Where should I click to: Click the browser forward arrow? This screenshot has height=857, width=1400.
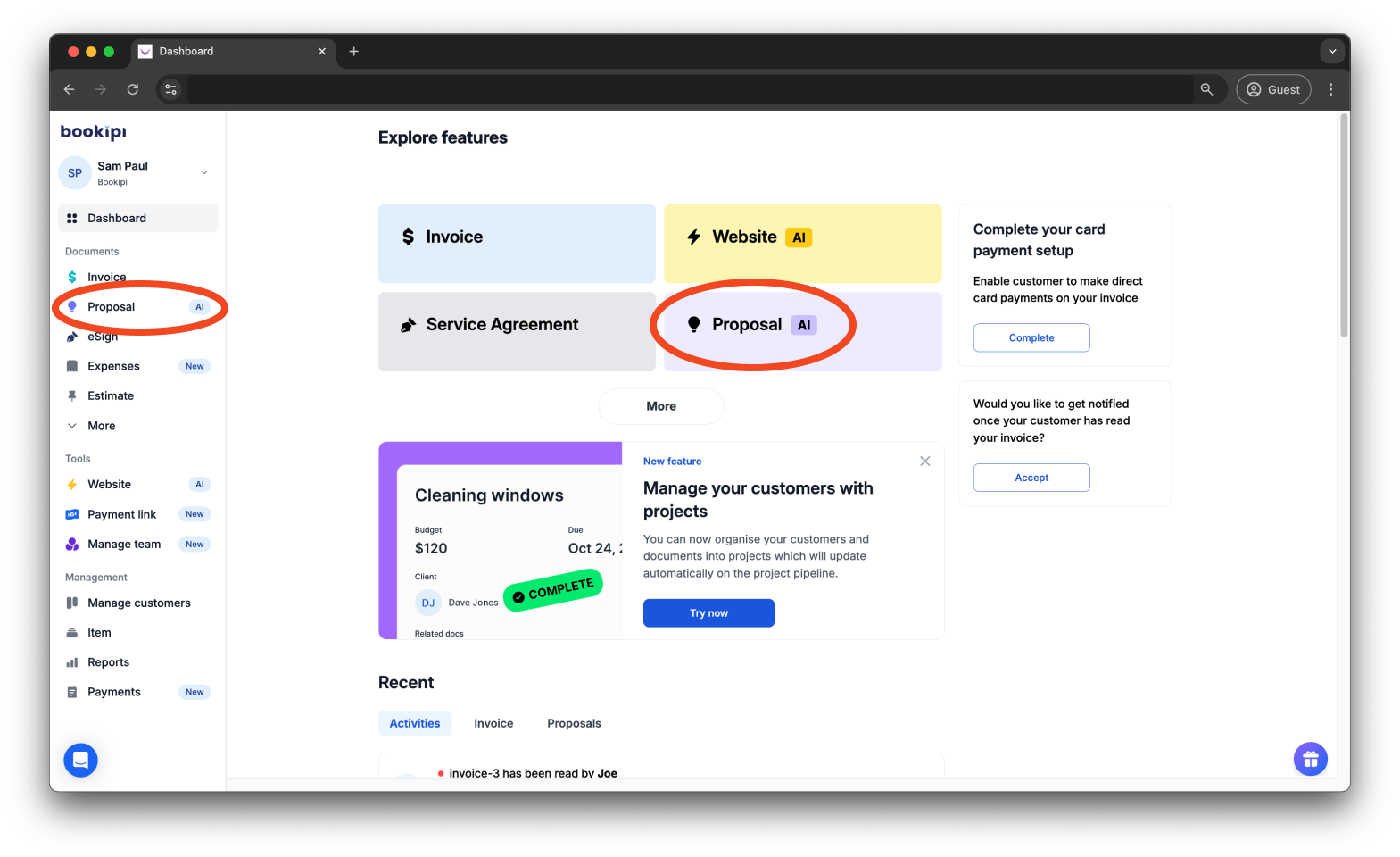[x=101, y=89]
